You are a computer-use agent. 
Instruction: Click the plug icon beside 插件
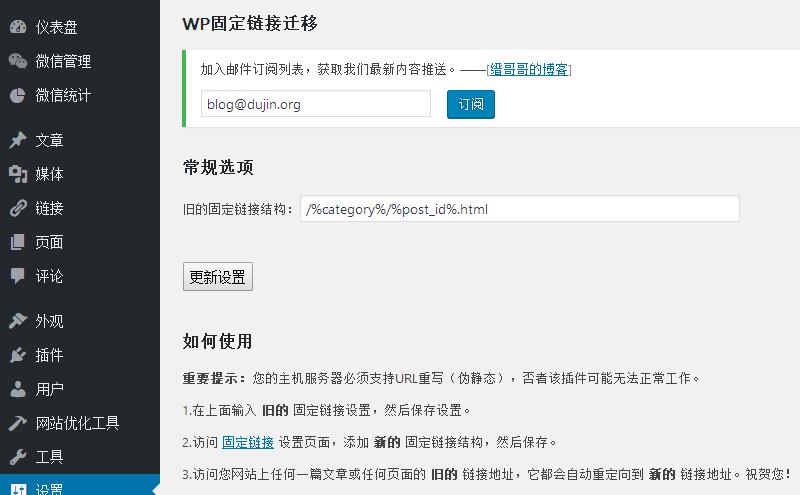tap(18, 355)
